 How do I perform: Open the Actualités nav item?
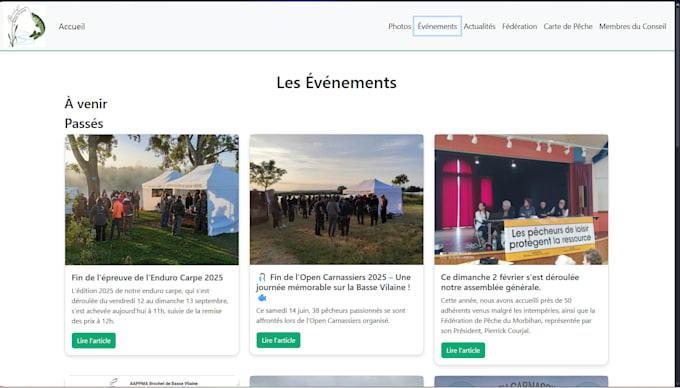(x=479, y=26)
